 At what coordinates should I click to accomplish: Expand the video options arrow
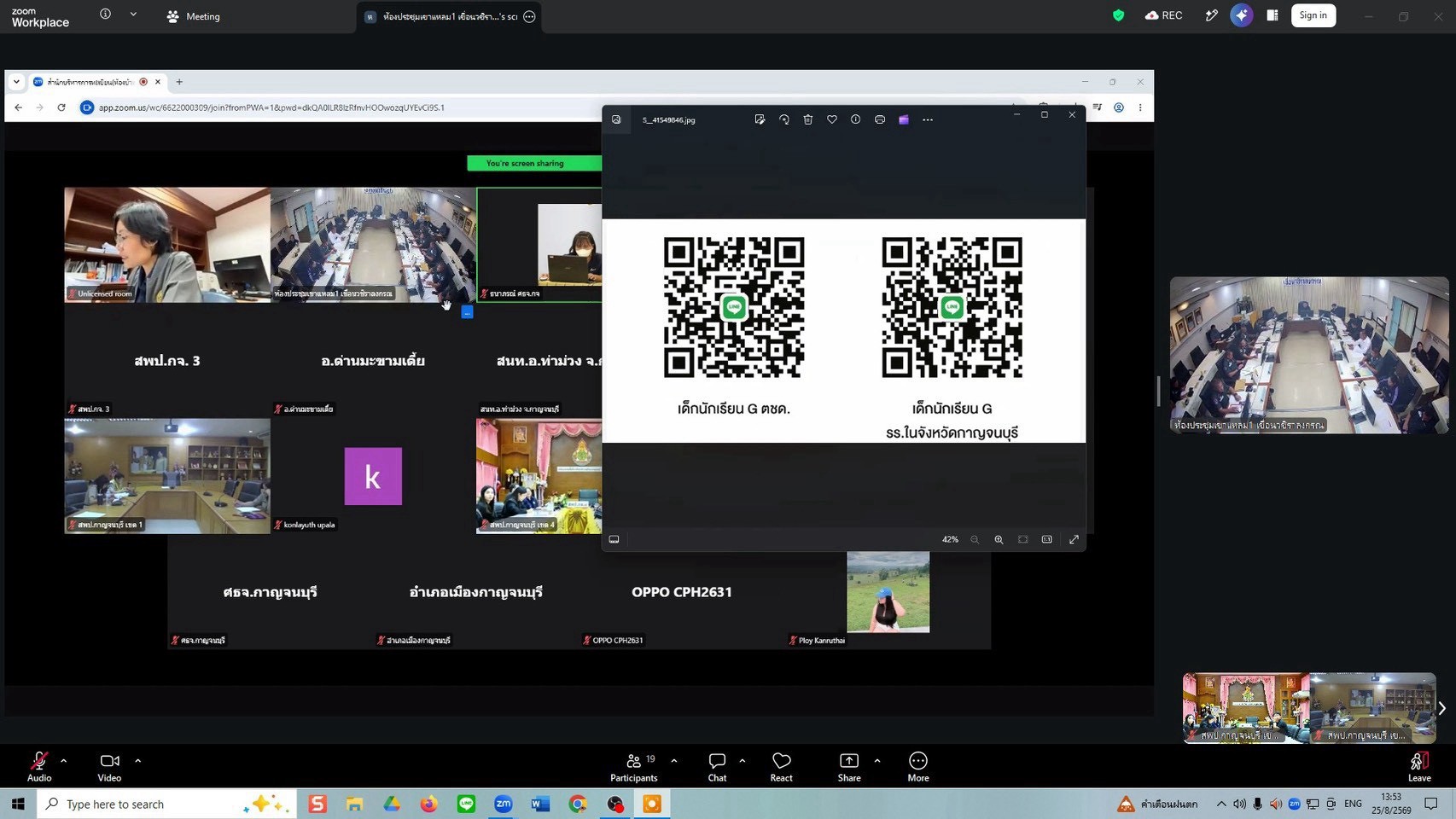pos(137,760)
